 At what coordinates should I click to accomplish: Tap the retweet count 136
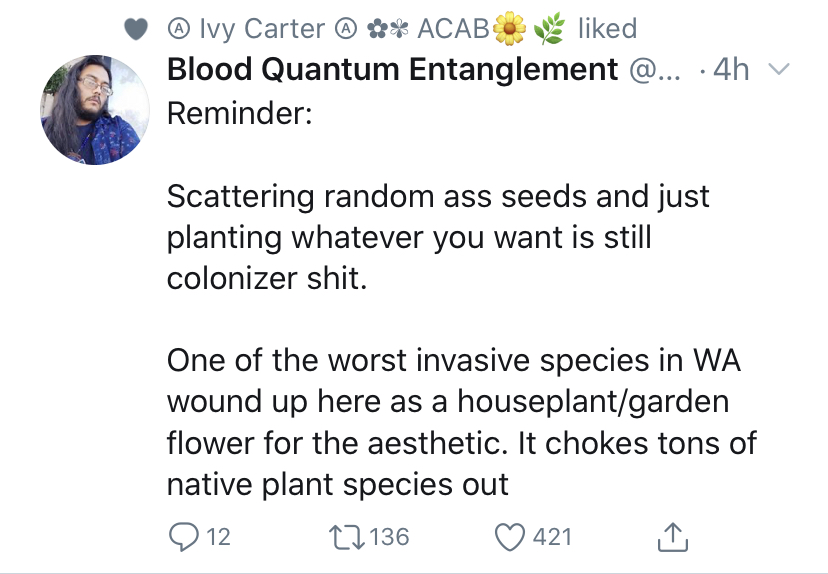click(389, 537)
